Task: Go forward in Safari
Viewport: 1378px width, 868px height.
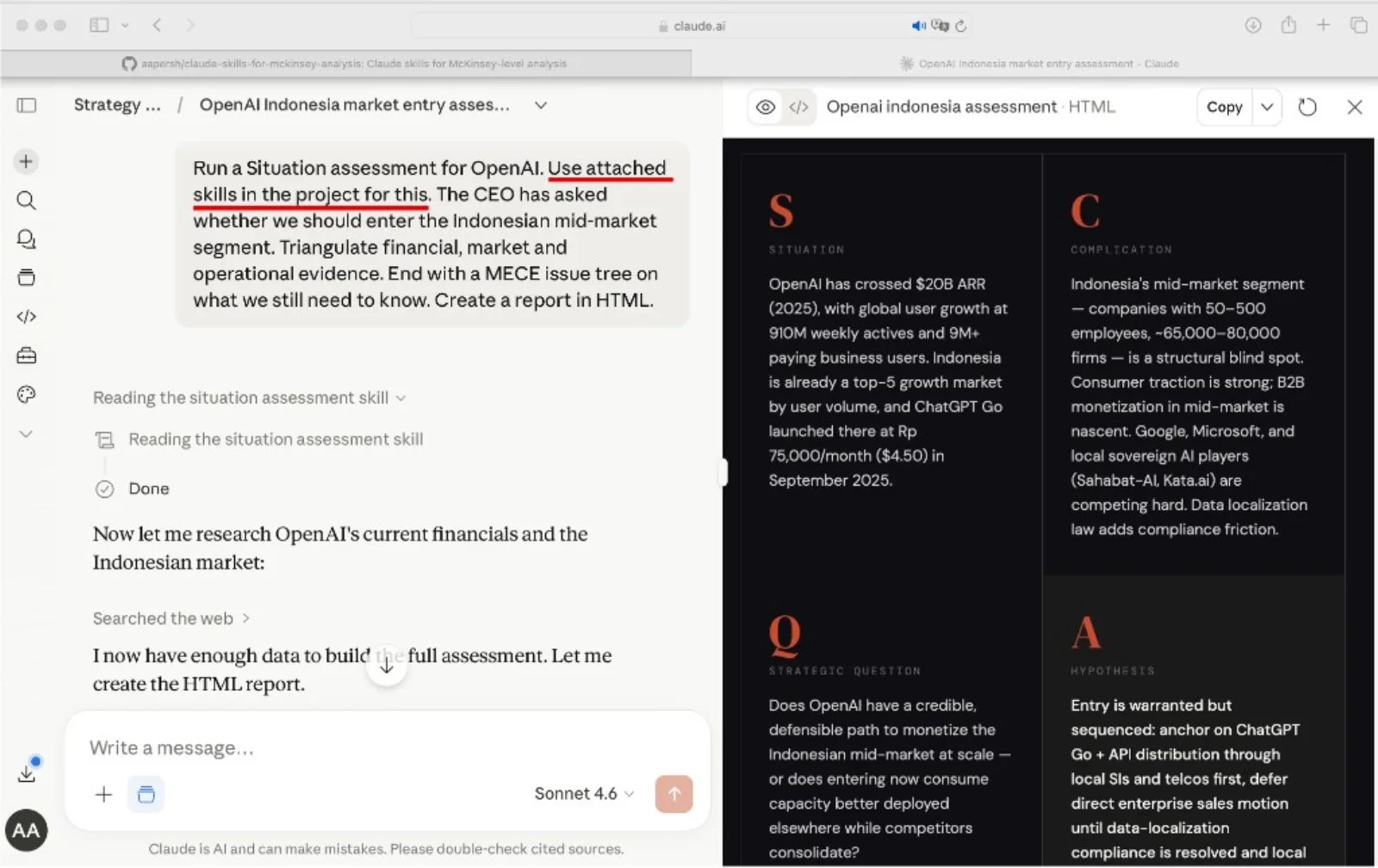Action: [190, 25]
